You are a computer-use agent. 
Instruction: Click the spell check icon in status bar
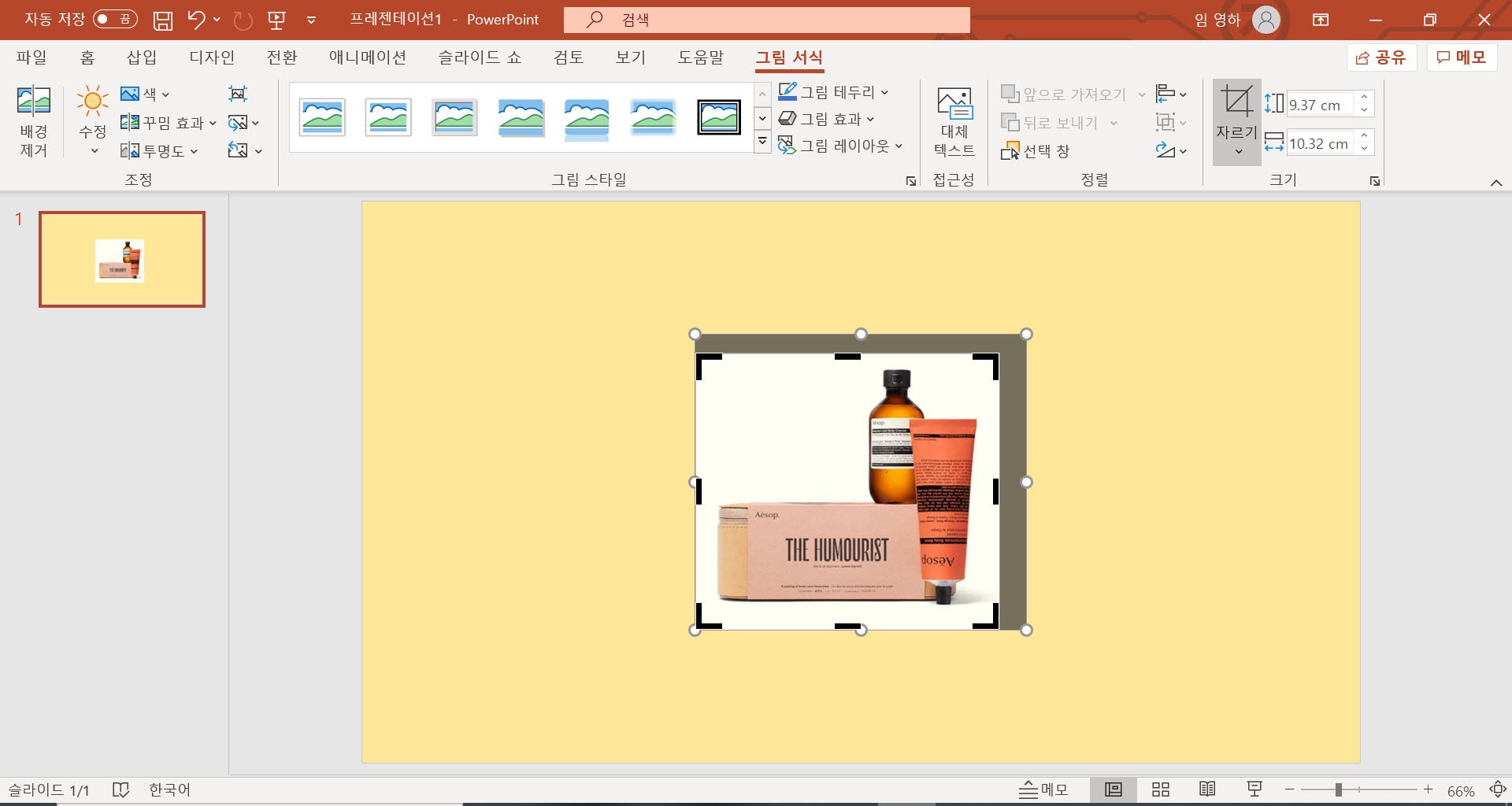click(120, 789)
